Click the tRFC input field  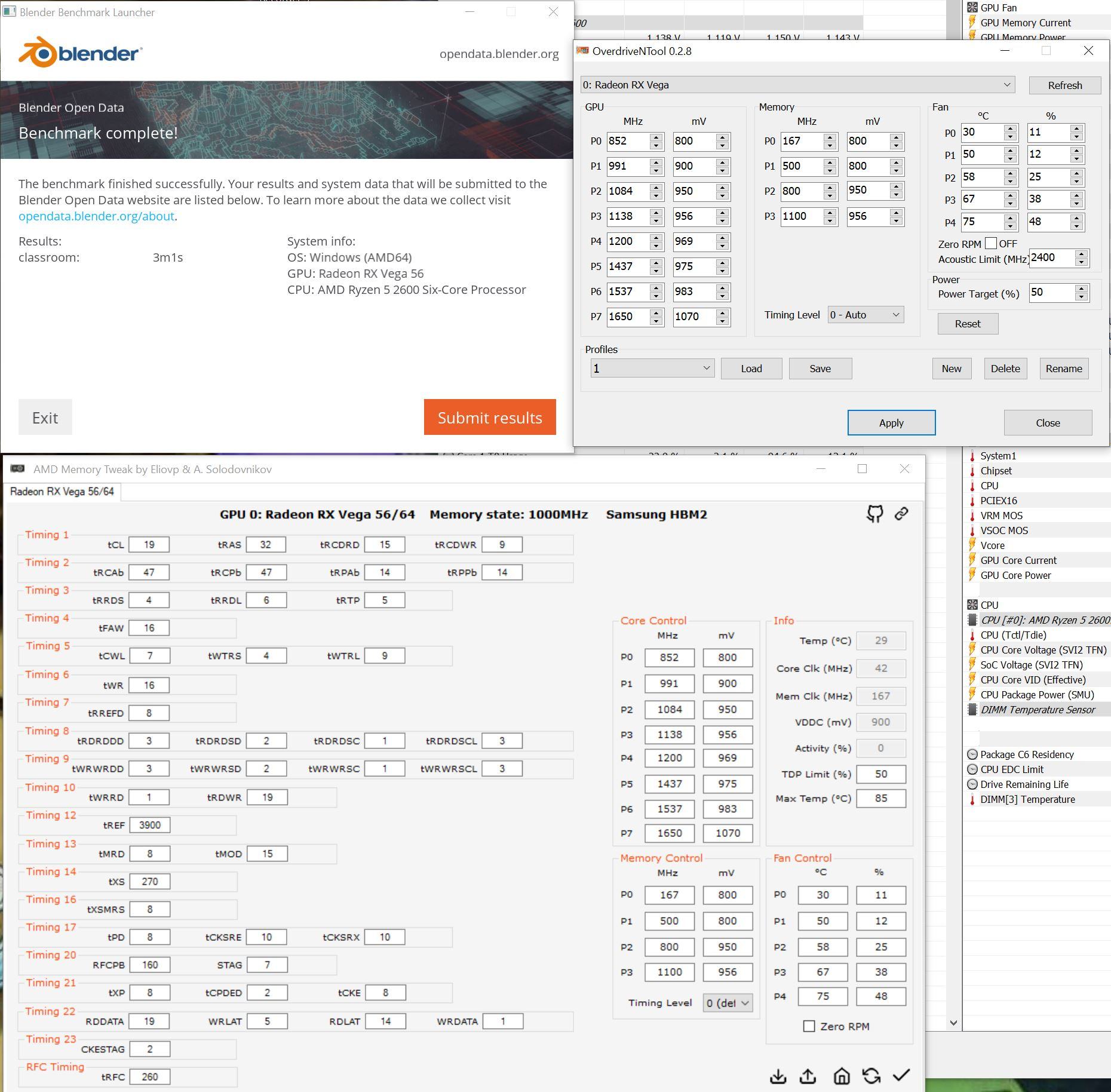[149, 1077]
